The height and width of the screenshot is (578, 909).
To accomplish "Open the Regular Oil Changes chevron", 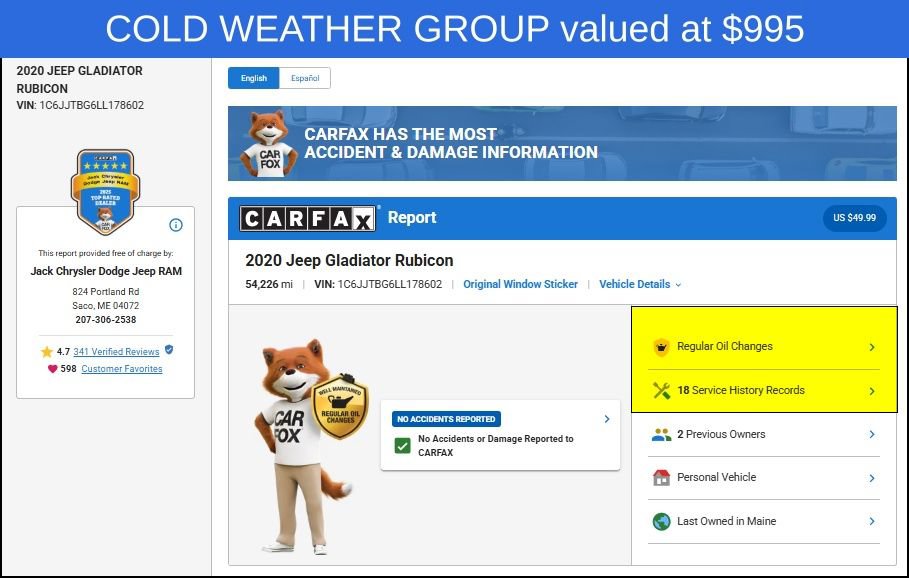I will [x=872, y=347].
